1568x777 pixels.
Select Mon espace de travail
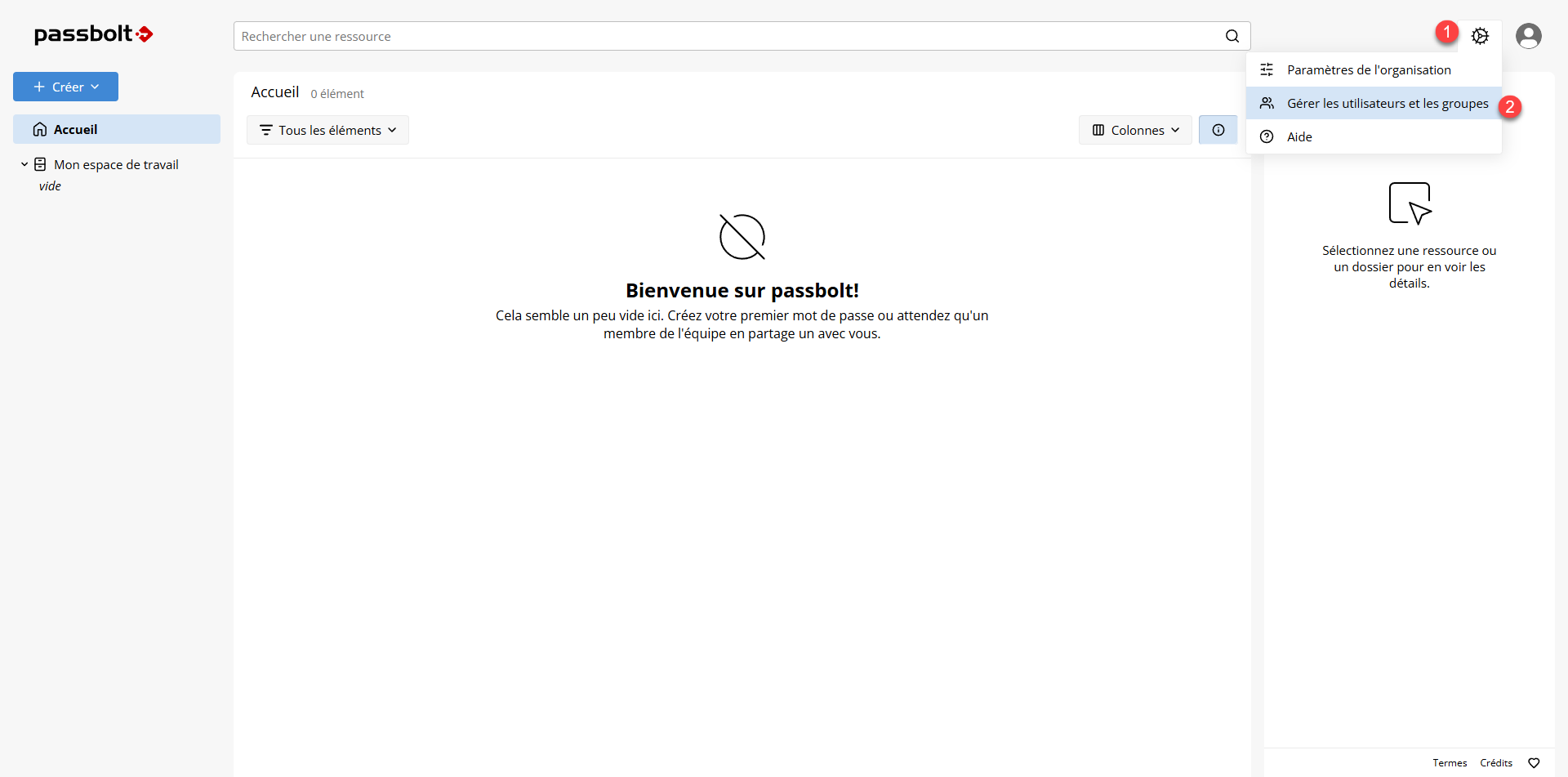[116, 164]
